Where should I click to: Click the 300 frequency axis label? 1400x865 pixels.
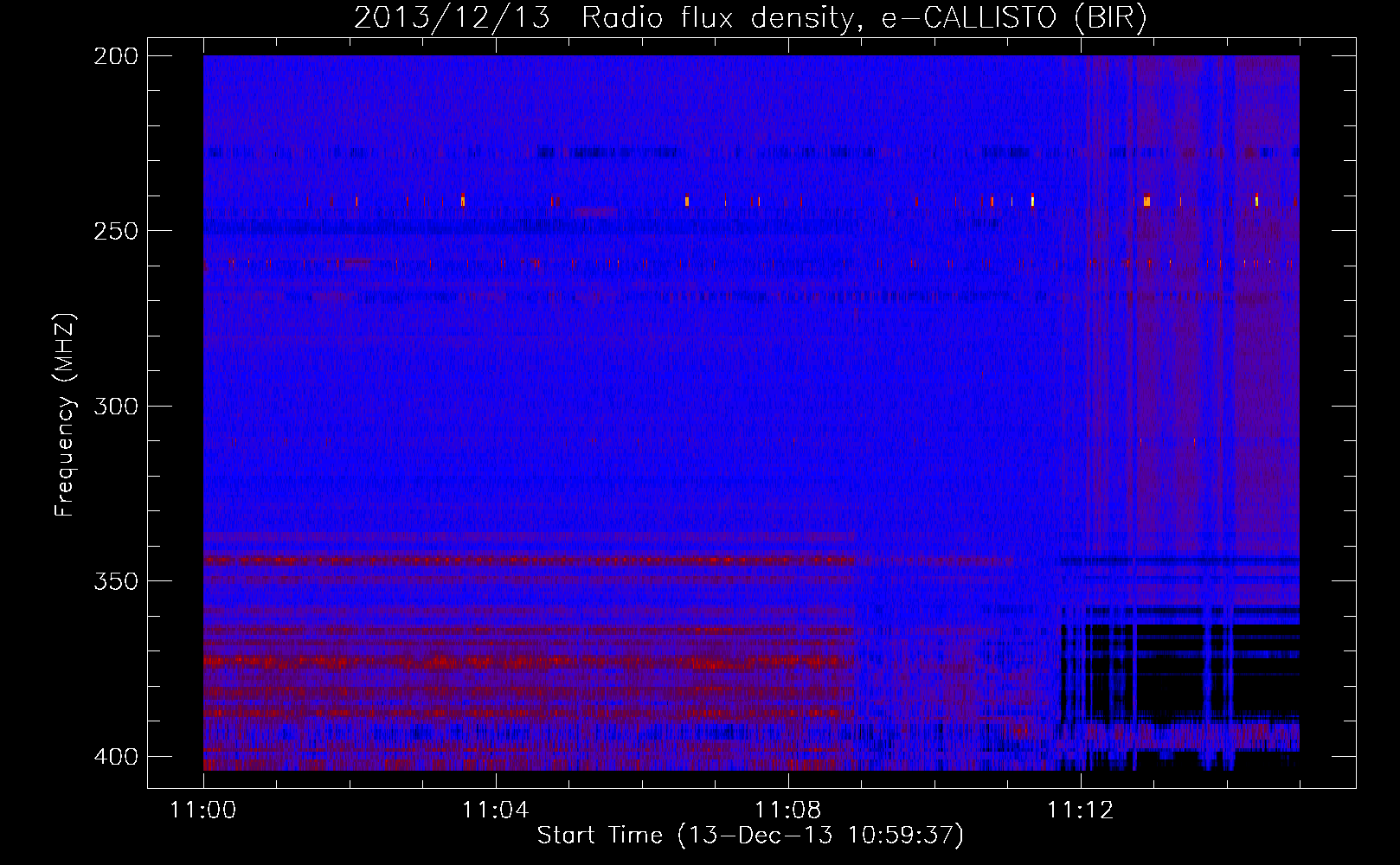pos(115,406)
